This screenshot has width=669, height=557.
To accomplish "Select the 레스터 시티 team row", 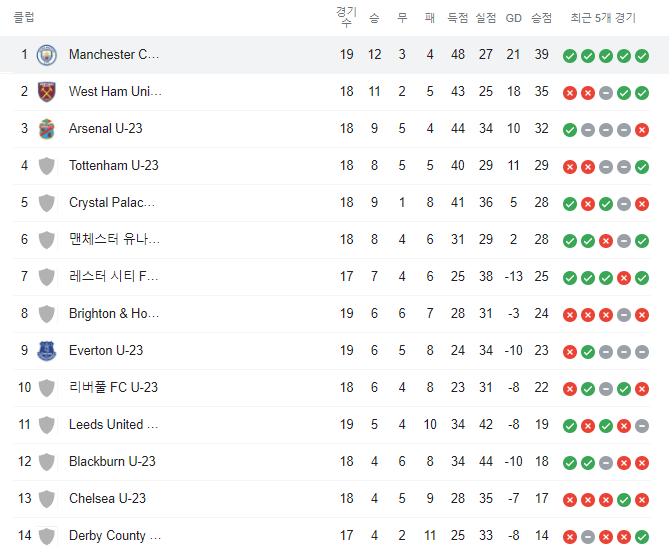I will 332,277.
